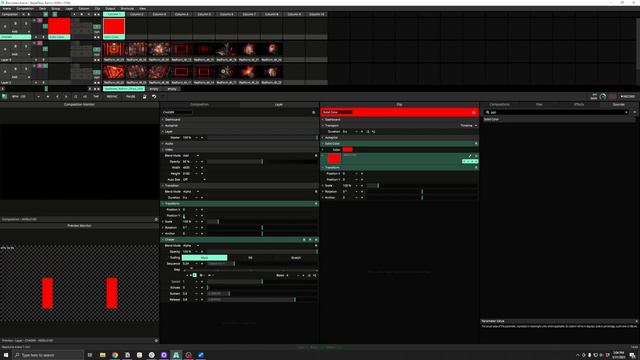Click the Task View icon on the taskbar
Image resolution: width=640 pixels, height=360 pixels.
click(x=90, y=355)
